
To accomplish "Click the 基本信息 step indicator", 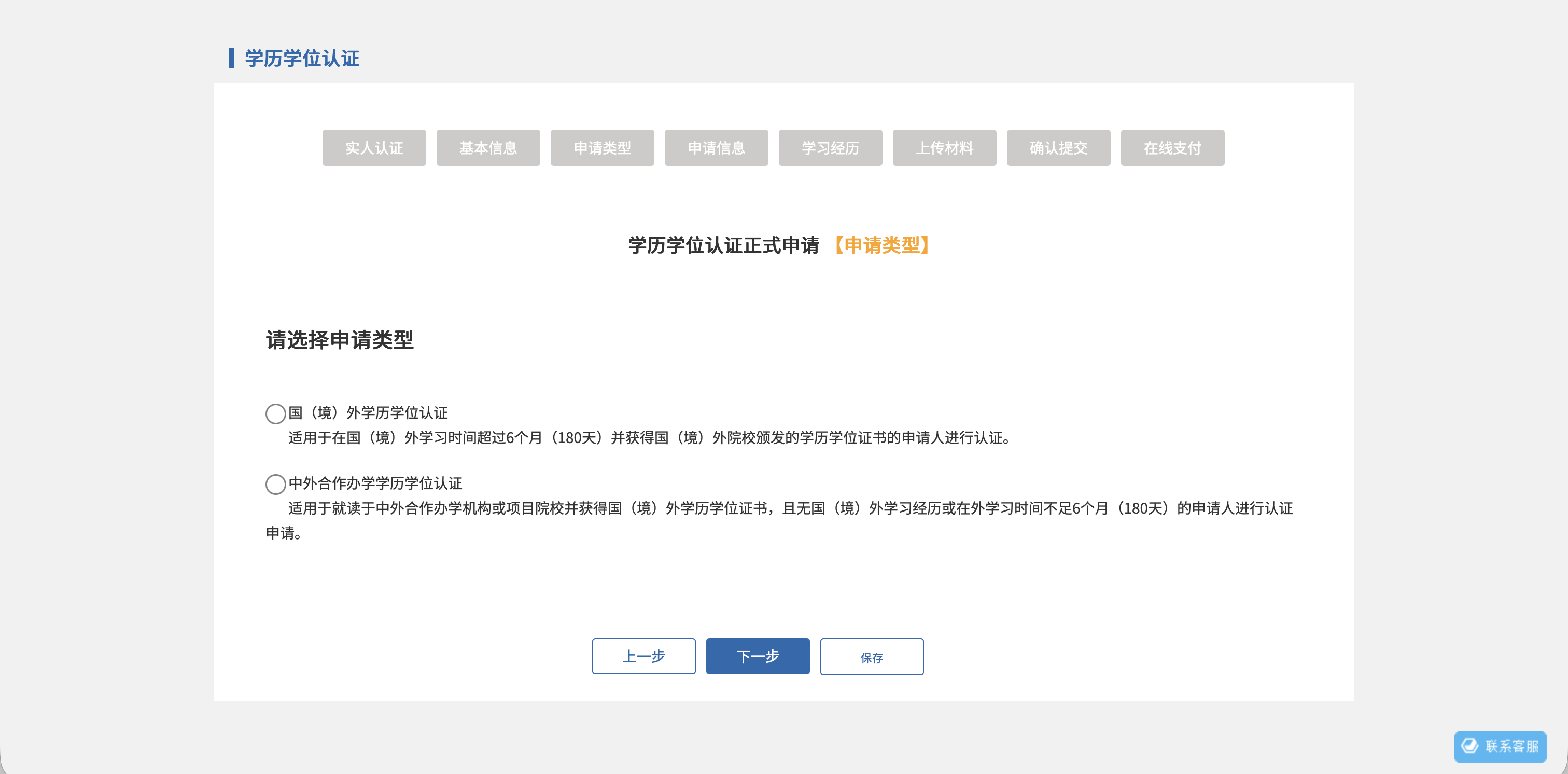I will pyautogui.click(x=487, y=148).
